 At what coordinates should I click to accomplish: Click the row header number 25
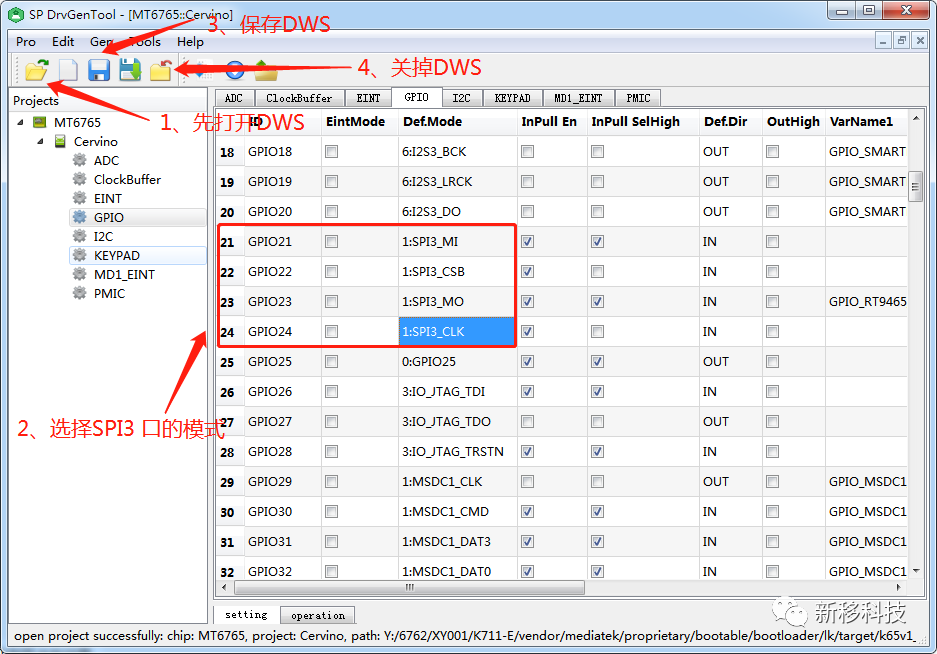pos(228,362)
